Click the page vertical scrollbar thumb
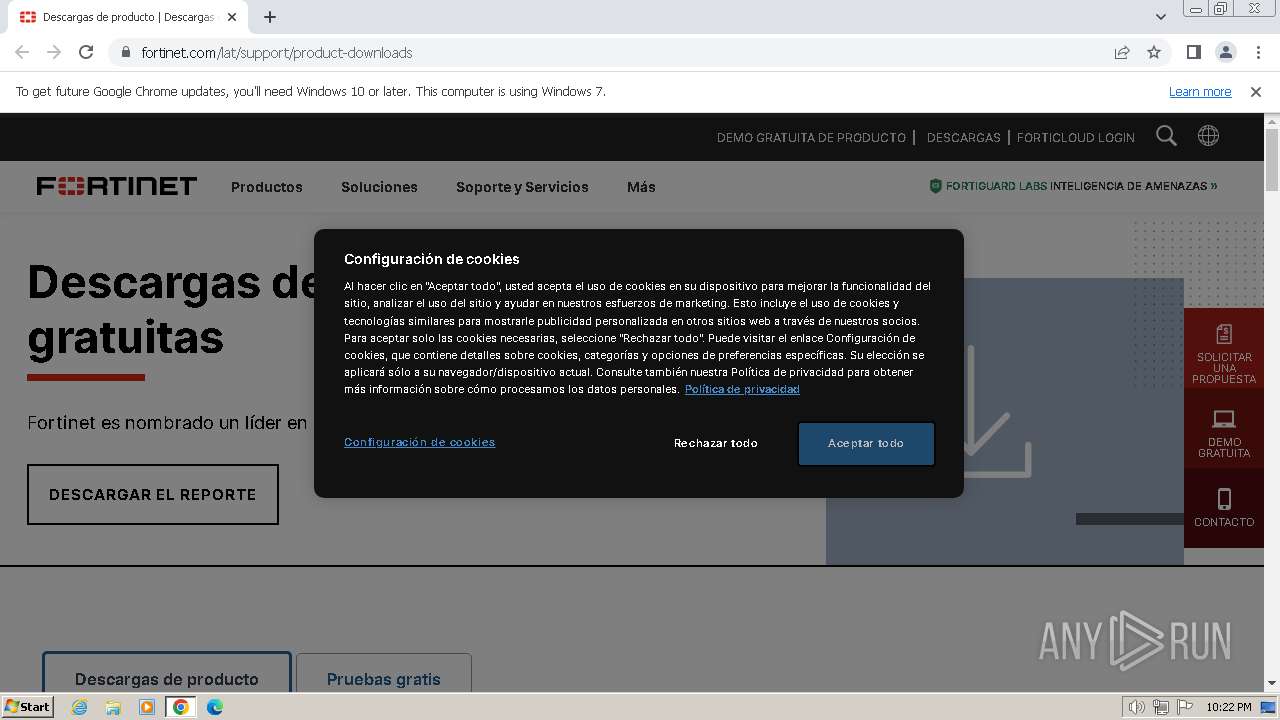The height and width of the screenshot is (720, 1280). click(1272, 160)
